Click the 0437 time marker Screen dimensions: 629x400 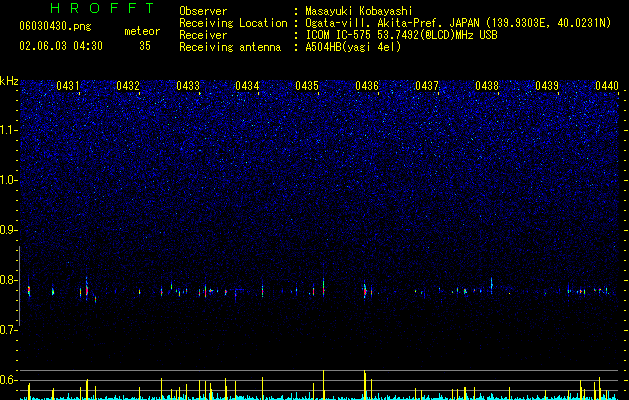(x=427, y=86)
